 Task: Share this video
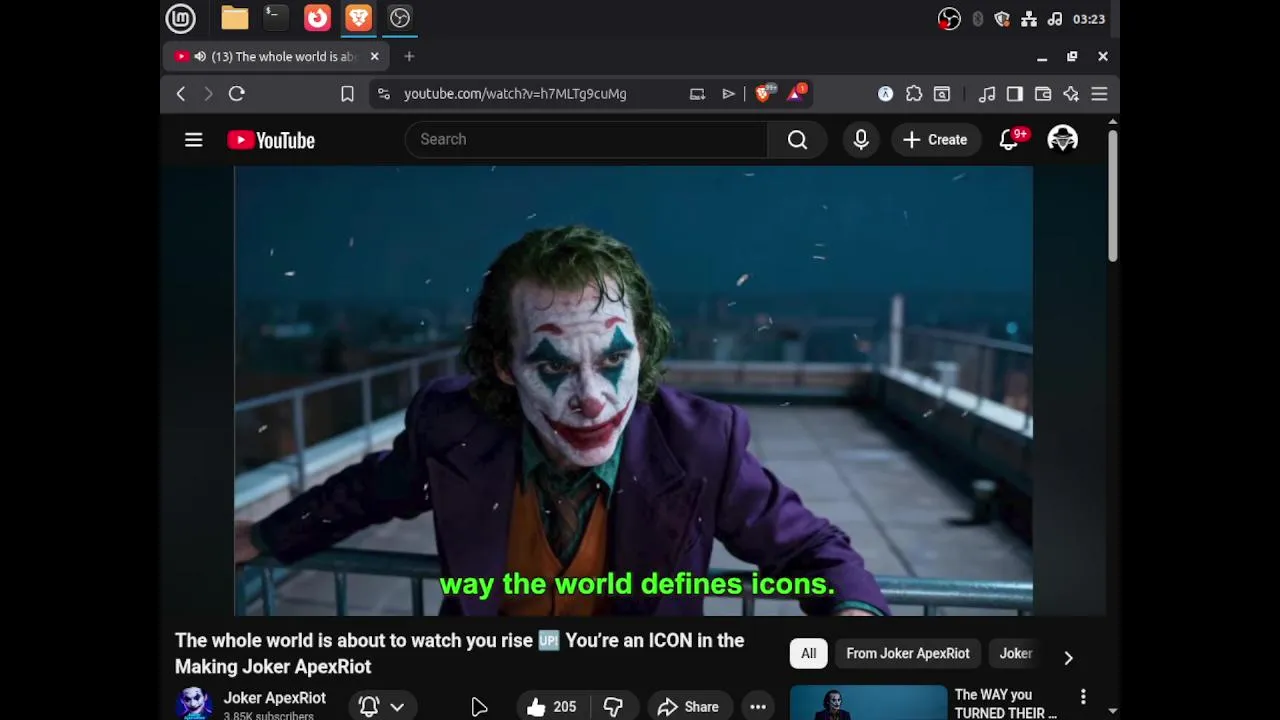[689, 707]
